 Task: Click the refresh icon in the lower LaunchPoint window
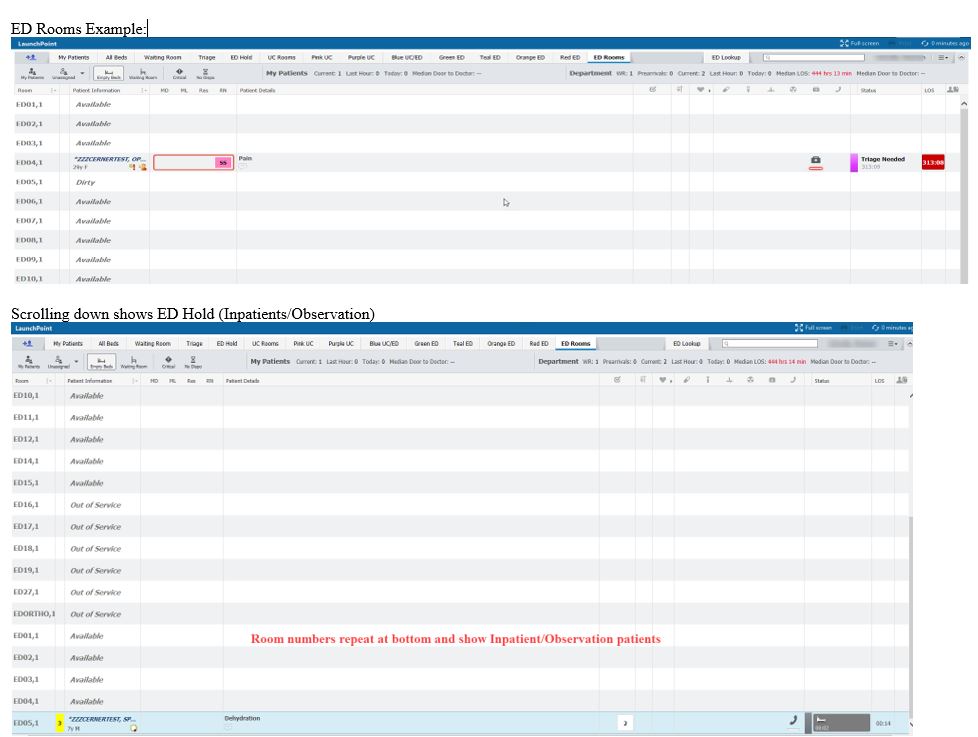pos(875,328)
